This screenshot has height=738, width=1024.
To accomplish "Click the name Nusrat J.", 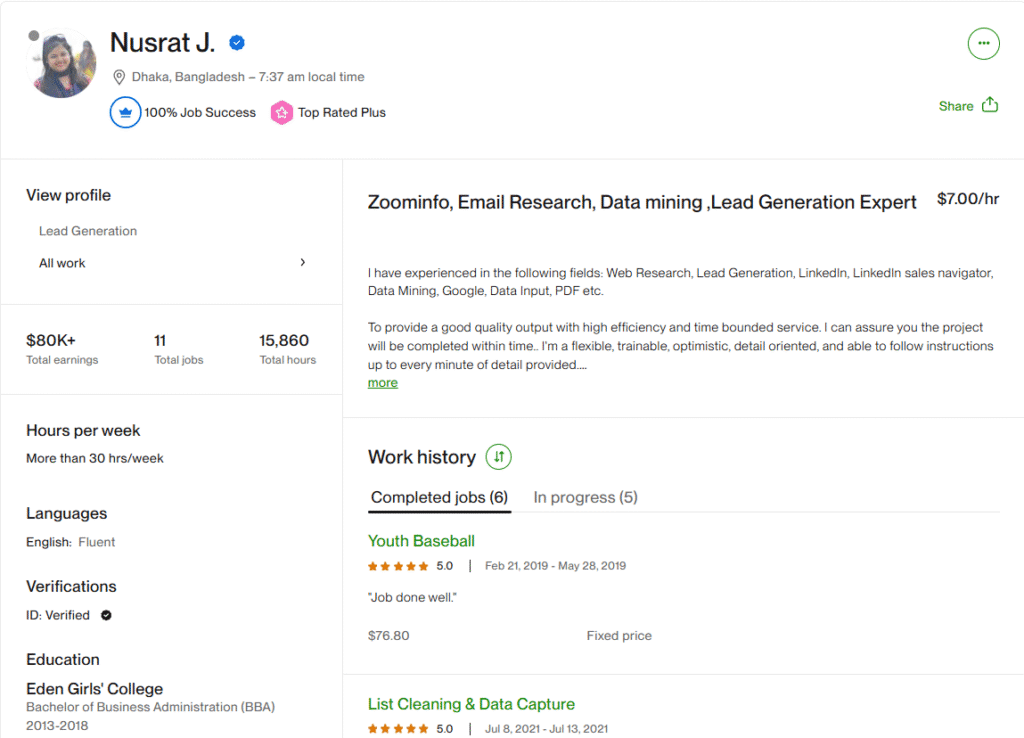I will [163, 43].
